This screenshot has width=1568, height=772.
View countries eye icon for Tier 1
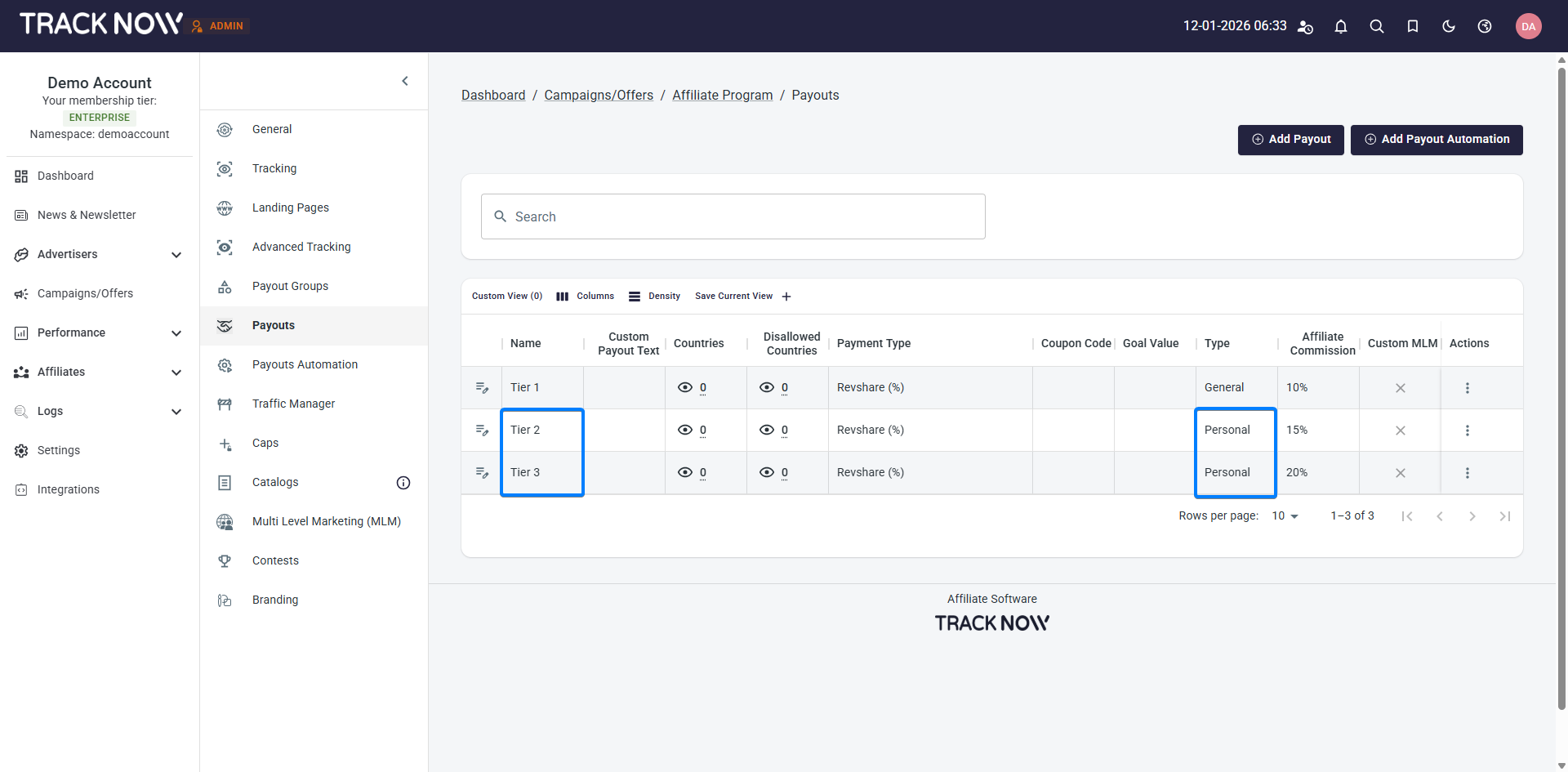pyautogui.click(x=685, y=388)
